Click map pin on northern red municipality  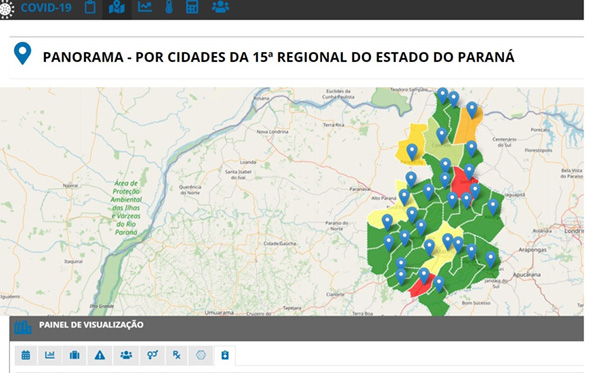coord(469,172)
